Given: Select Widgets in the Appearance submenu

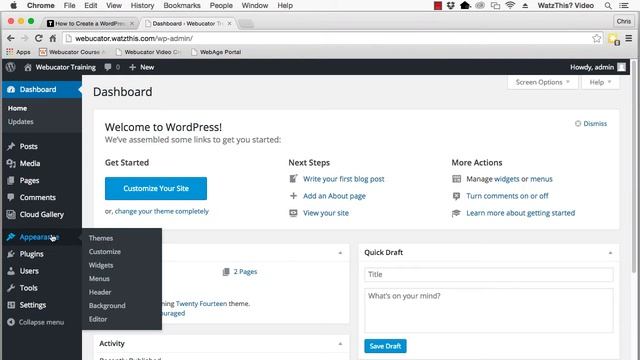Looking at the screenshot, I should [x=101, y=265].
